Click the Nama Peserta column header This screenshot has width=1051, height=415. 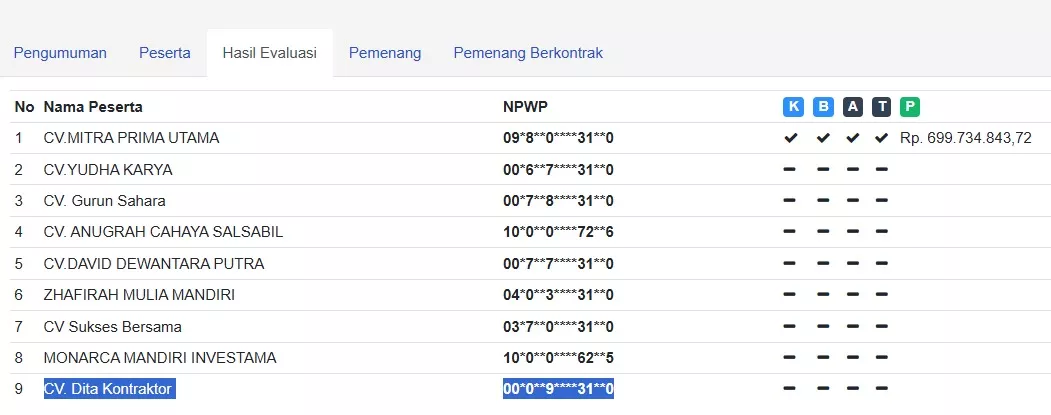(93, 107)
